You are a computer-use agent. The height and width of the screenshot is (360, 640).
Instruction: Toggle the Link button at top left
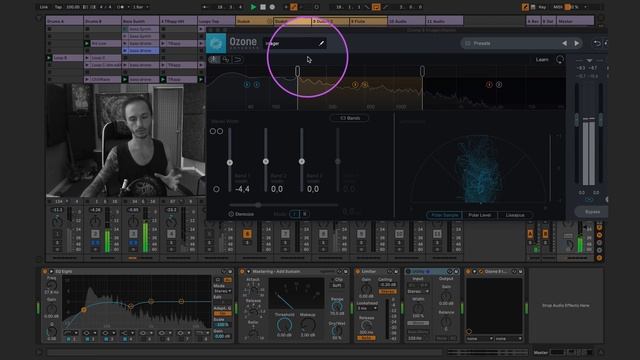[x=44, y=7]
